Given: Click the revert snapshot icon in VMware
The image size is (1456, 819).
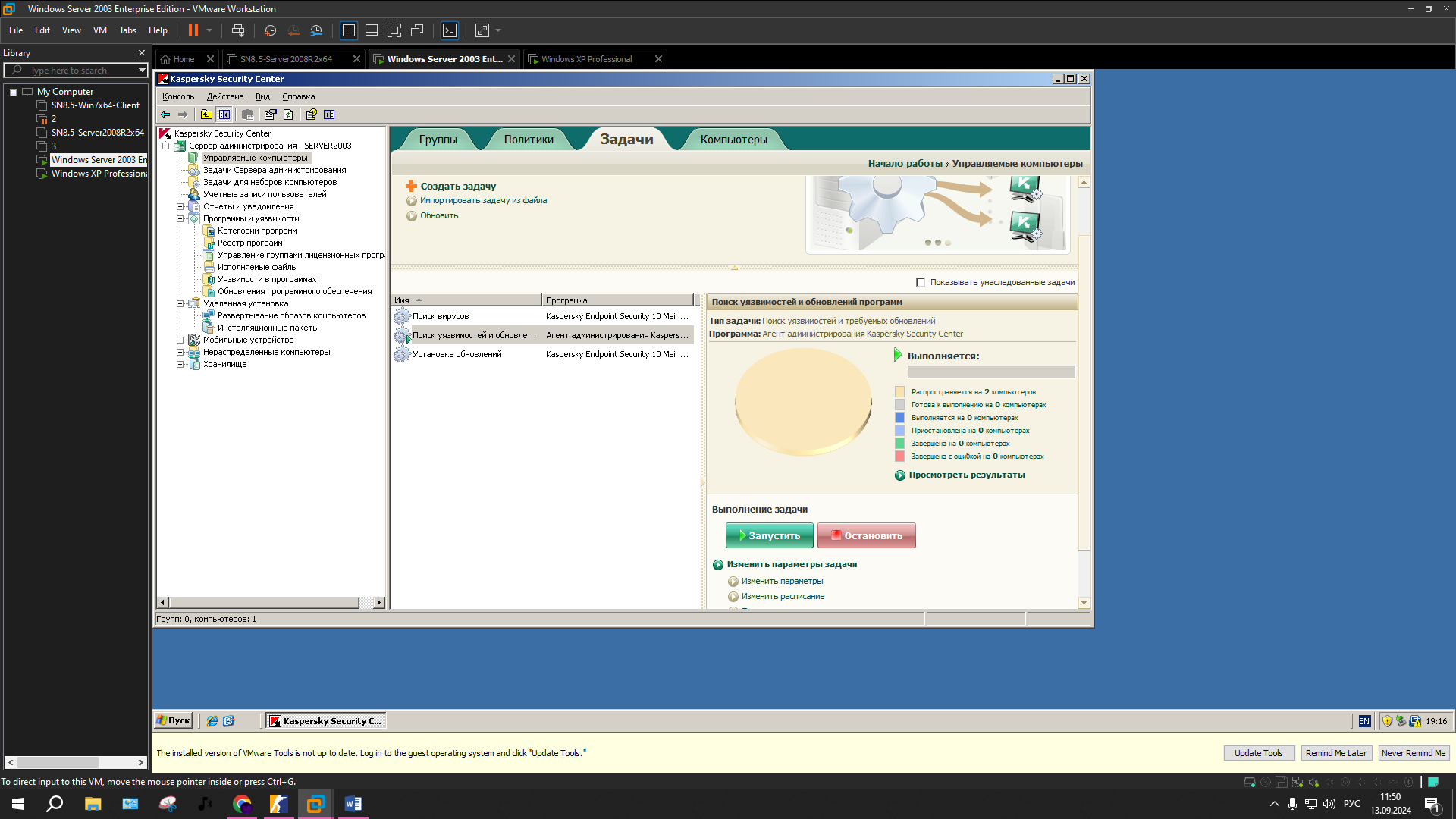Looking at the screenshot, I should click(x=293, y=30).
